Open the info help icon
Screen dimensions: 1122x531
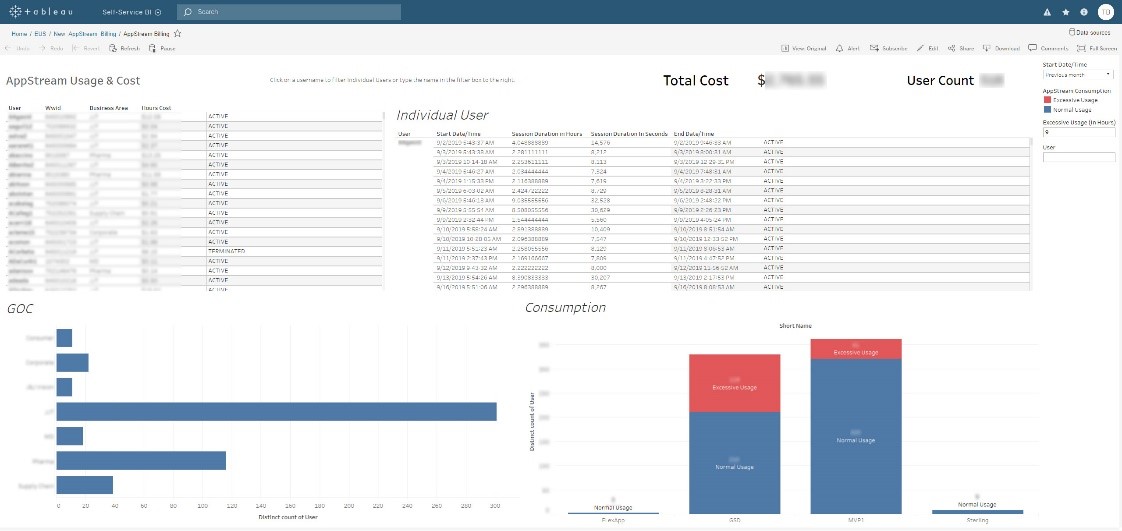[x=1084, y=12]
